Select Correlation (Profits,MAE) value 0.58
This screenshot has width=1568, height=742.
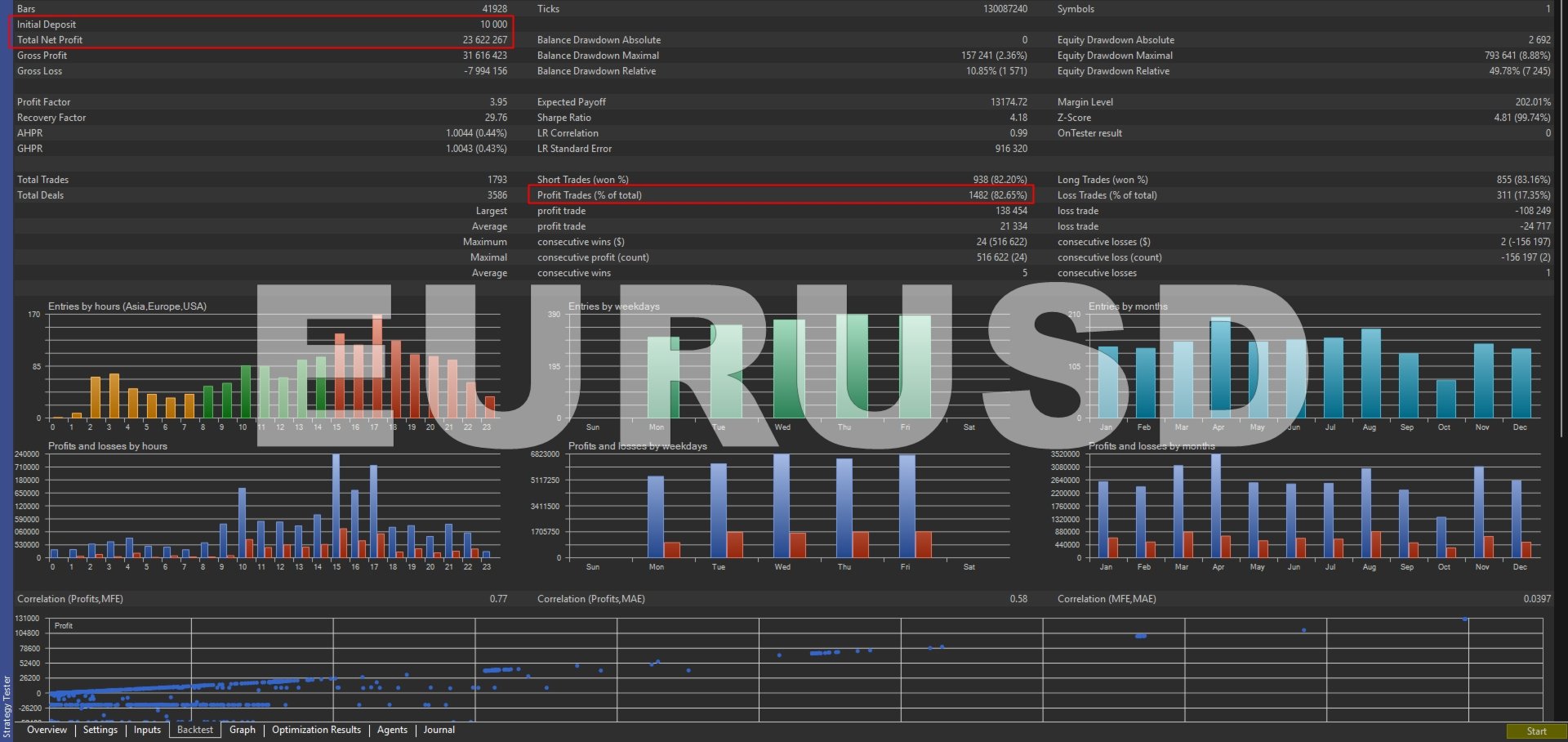(x=1018, y=599)
